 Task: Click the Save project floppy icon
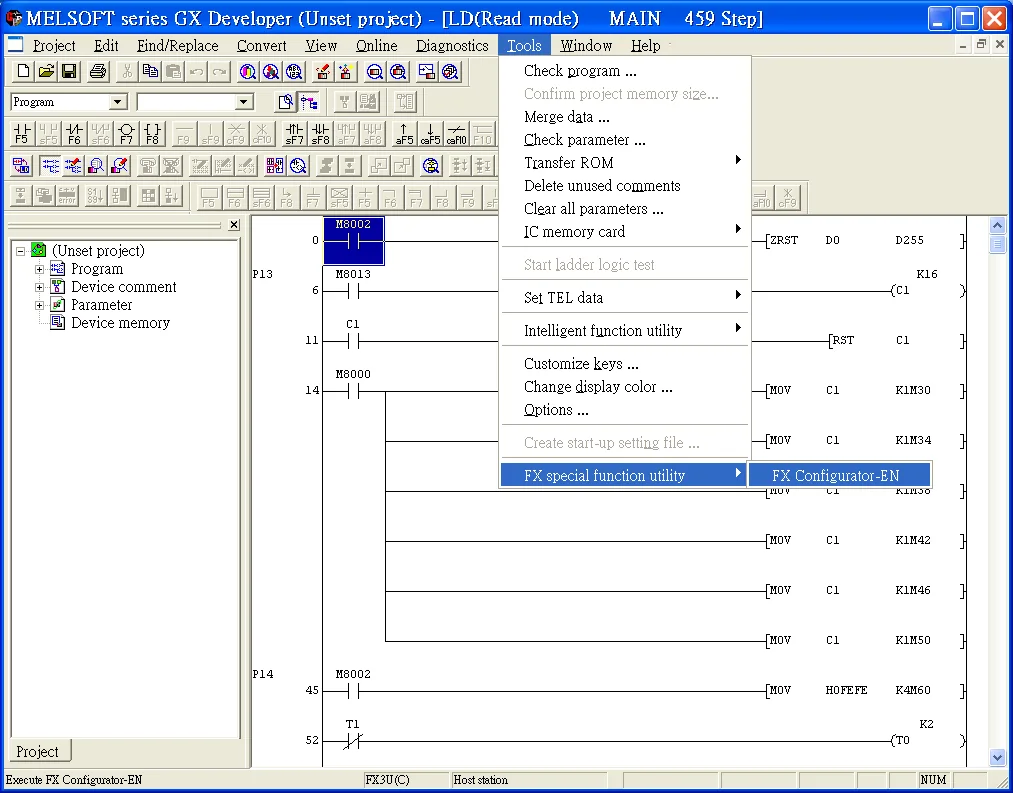click(x=69, y=71)
